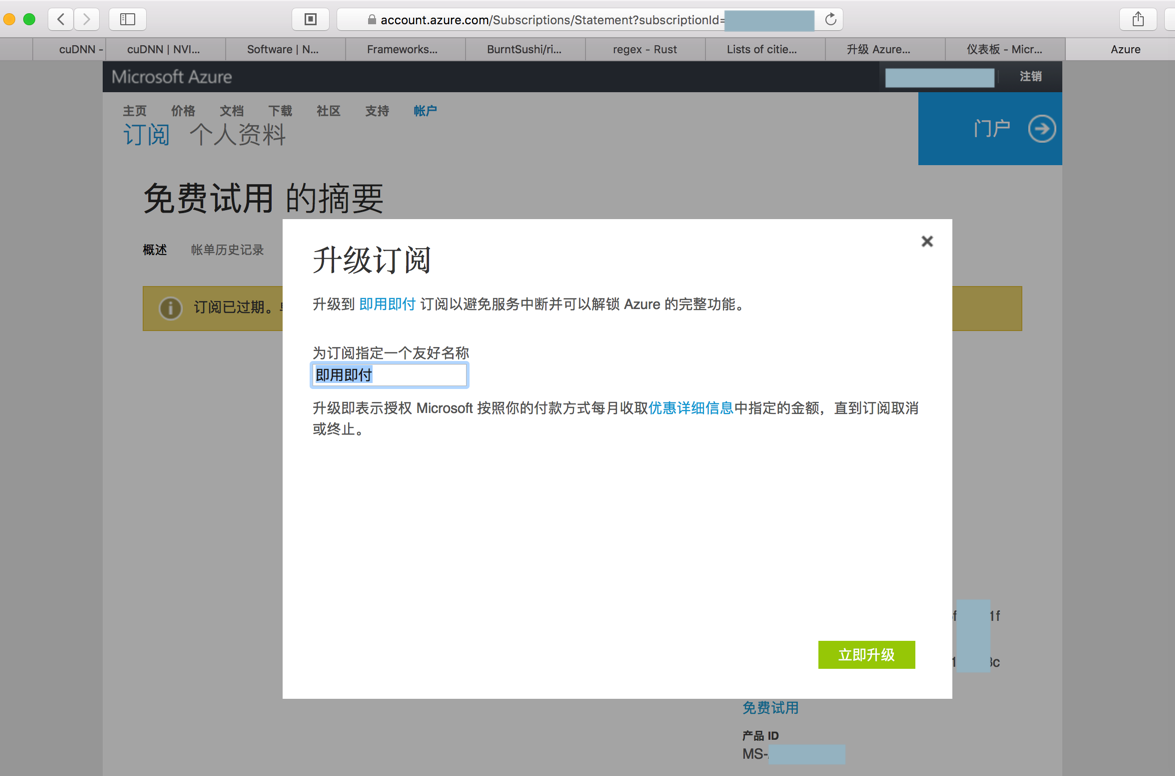This screenshot has height=776, width=1175.
Task: Click the 为订阅指定一个友好名称 label
Action: (391, 353)
